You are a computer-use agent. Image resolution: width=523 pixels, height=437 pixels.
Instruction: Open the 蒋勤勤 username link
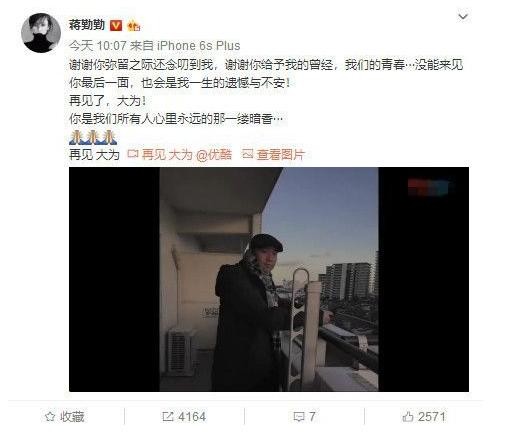(x=87, y=25)
